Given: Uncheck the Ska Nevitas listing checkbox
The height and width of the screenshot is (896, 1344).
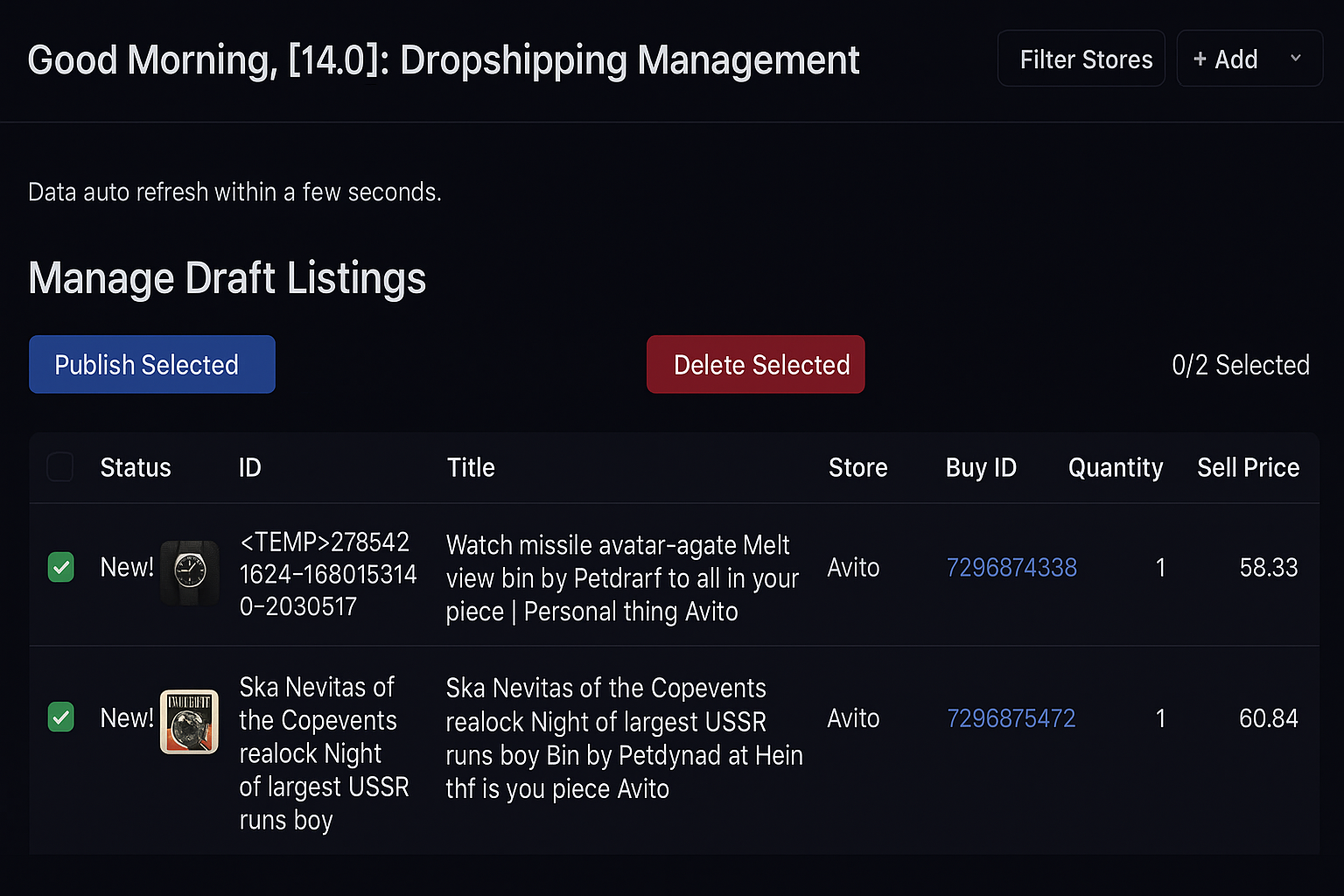Looking at the screenshot, I should tap(60, 717).
